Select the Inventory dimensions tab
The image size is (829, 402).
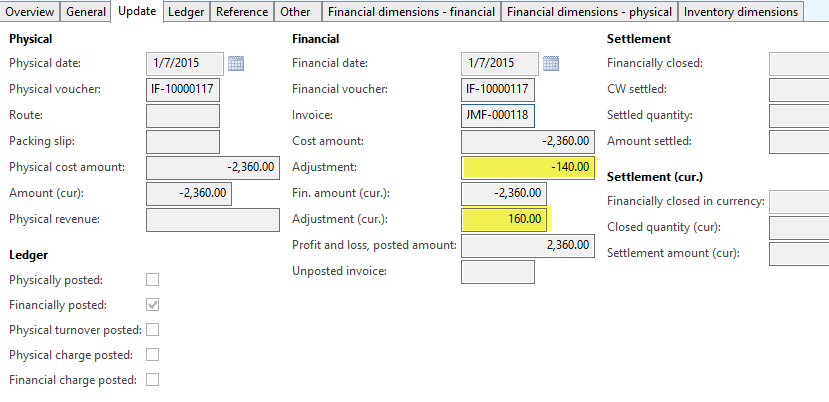[x=741, y=12]
